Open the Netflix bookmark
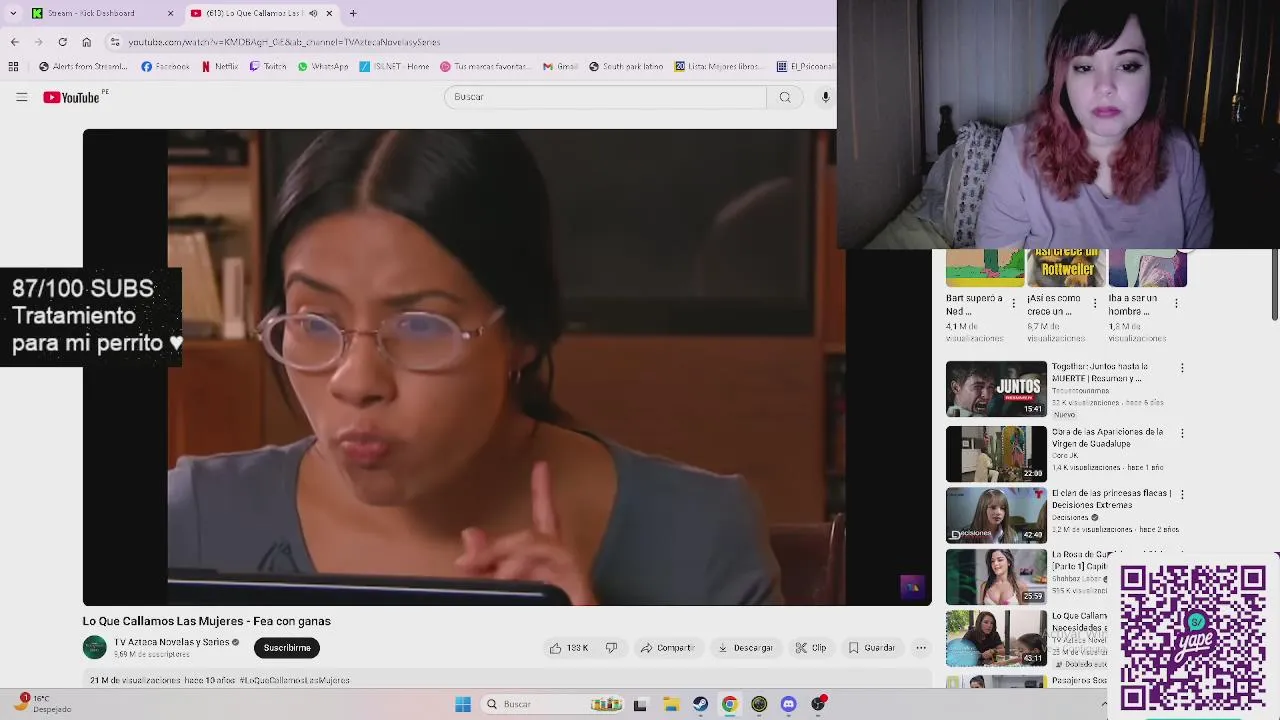The width and height of the screenshot is (1280, 720). (220, 67)
